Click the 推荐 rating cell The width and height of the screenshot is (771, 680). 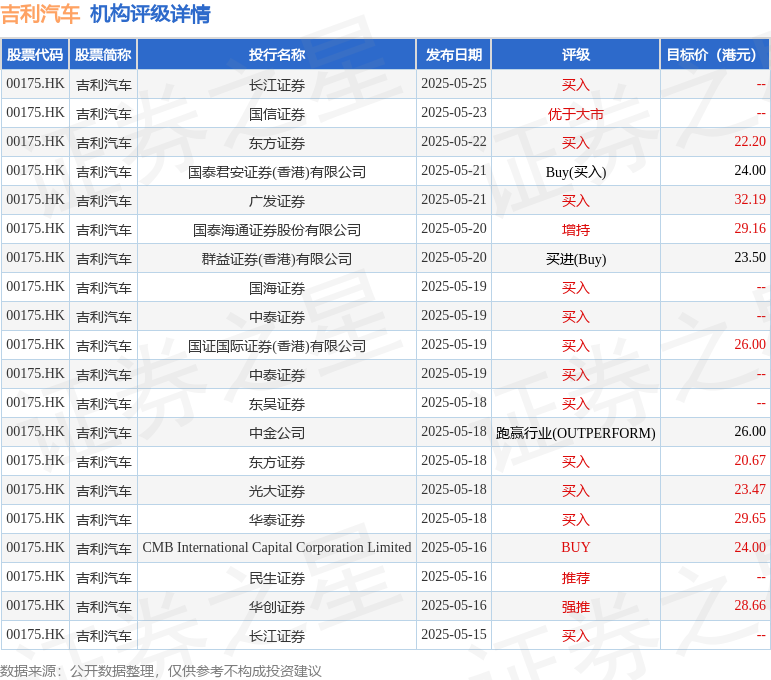pos(576,578)
